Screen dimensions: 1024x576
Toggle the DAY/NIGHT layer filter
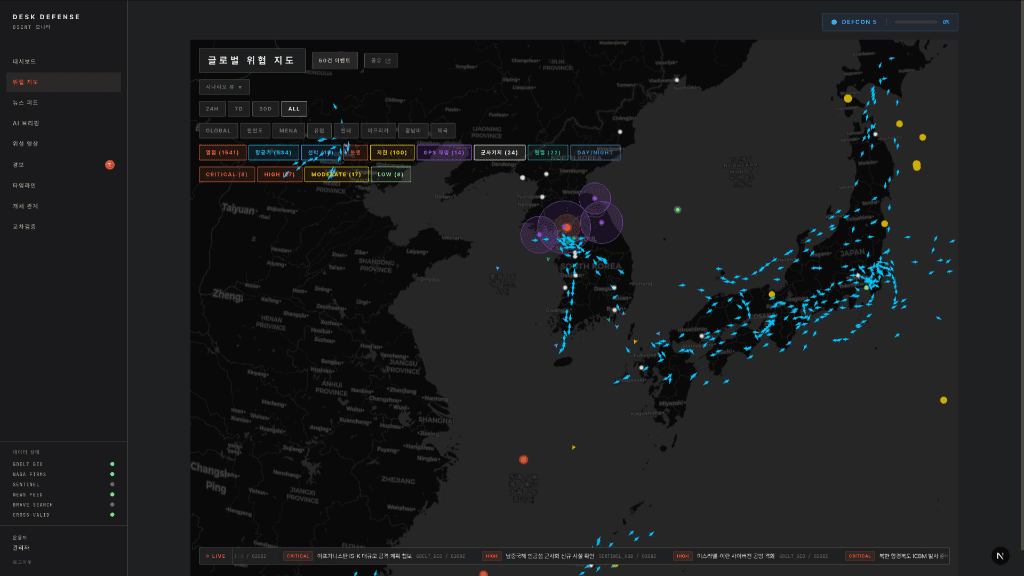pyautogui.click(x=595, y=153)
